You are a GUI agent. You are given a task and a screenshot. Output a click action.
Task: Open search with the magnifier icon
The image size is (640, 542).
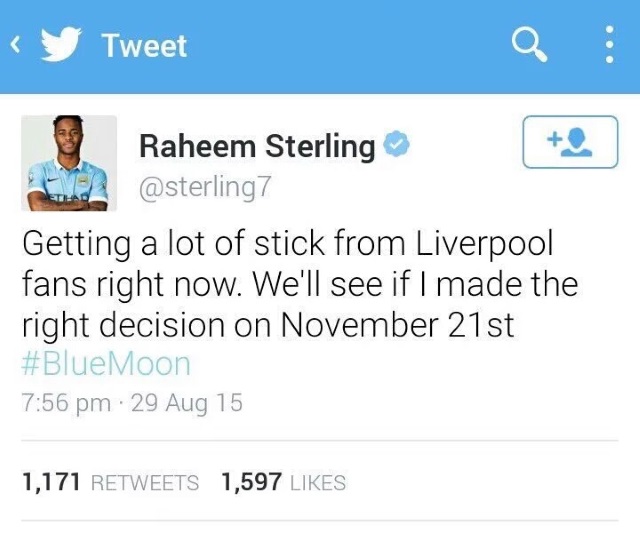tap(529, 45)
